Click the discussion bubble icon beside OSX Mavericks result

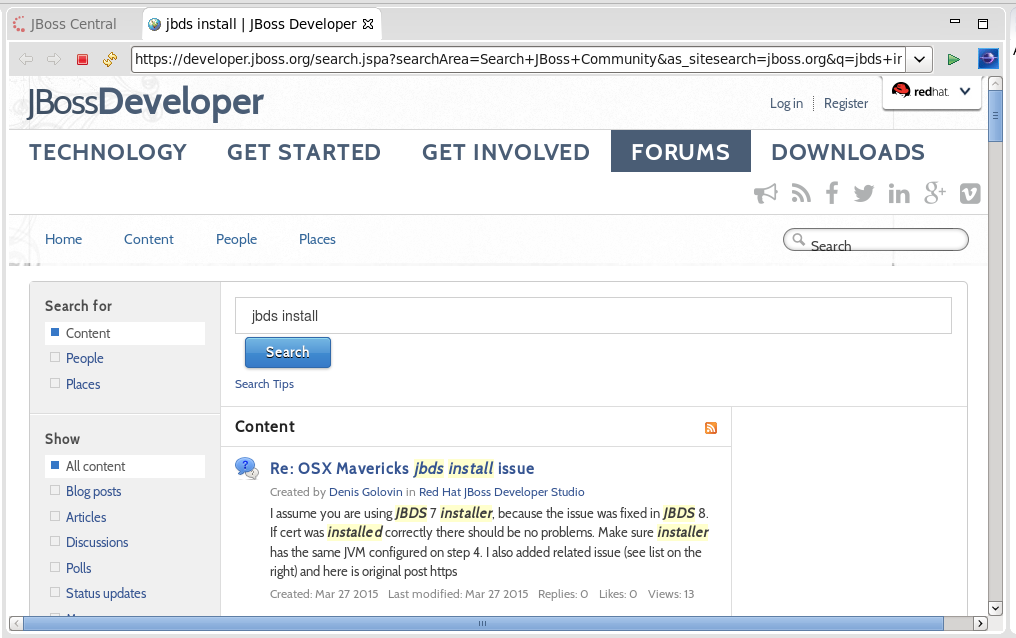point(247,468)
